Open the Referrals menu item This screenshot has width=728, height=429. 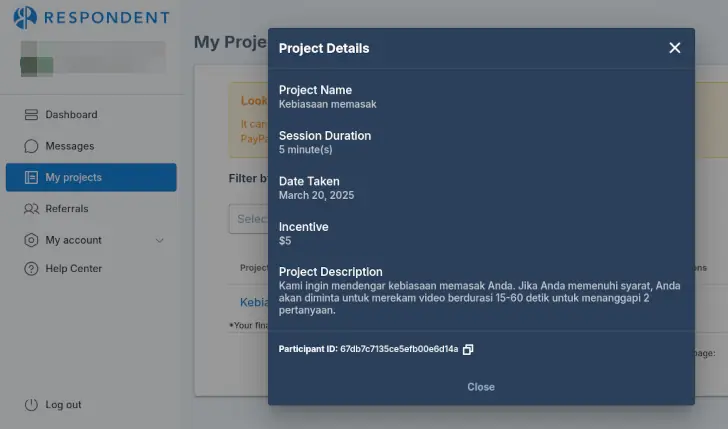click(x=91, y=209)
